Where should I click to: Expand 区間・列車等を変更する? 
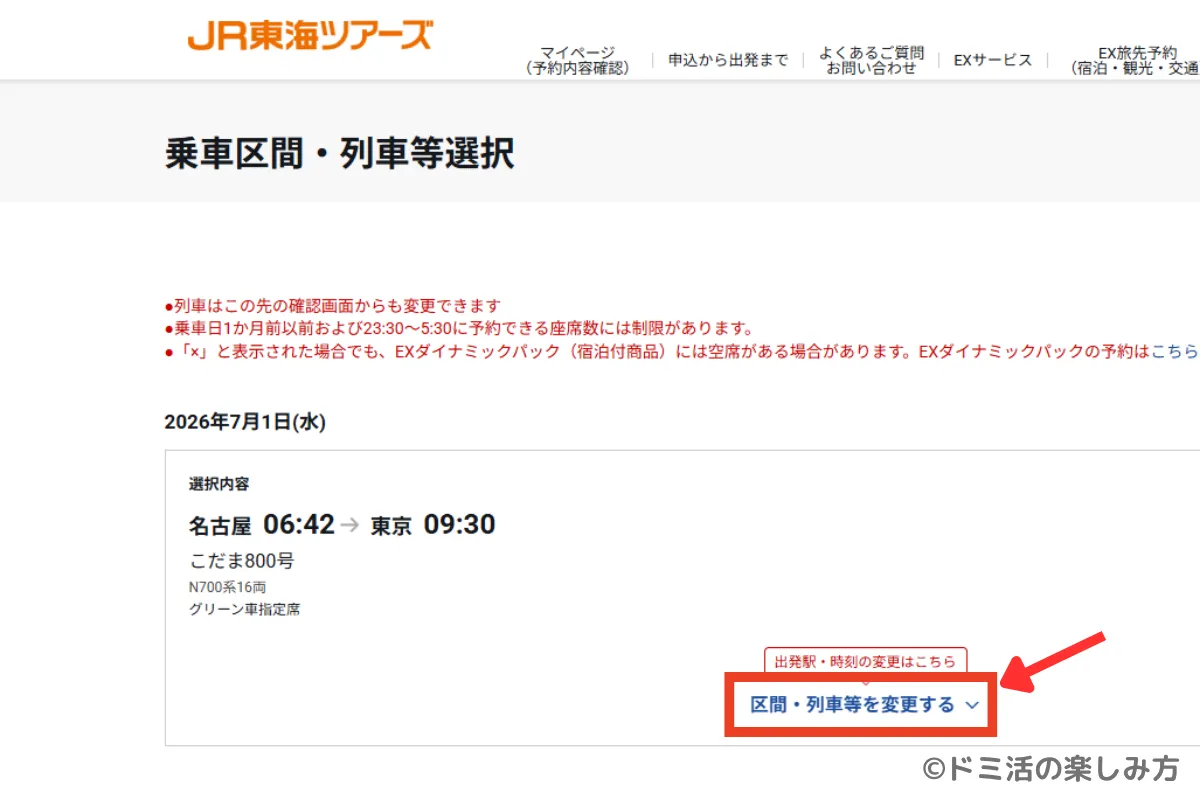(x=860, y=705)
